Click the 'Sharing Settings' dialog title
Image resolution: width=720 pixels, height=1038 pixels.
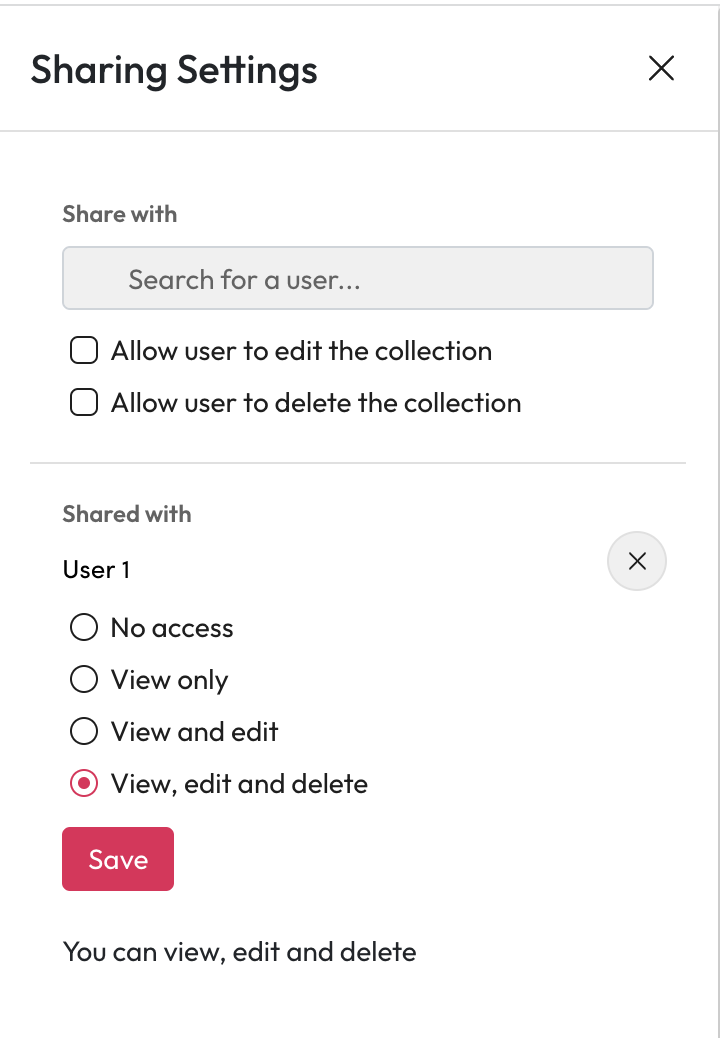coord(173,69)
